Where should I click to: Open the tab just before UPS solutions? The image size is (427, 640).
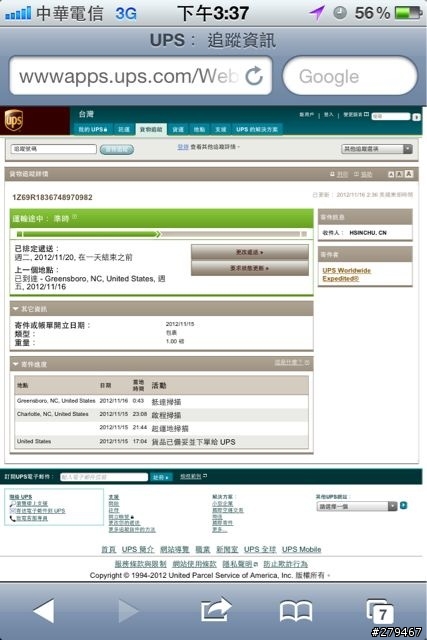click(220, 129)
